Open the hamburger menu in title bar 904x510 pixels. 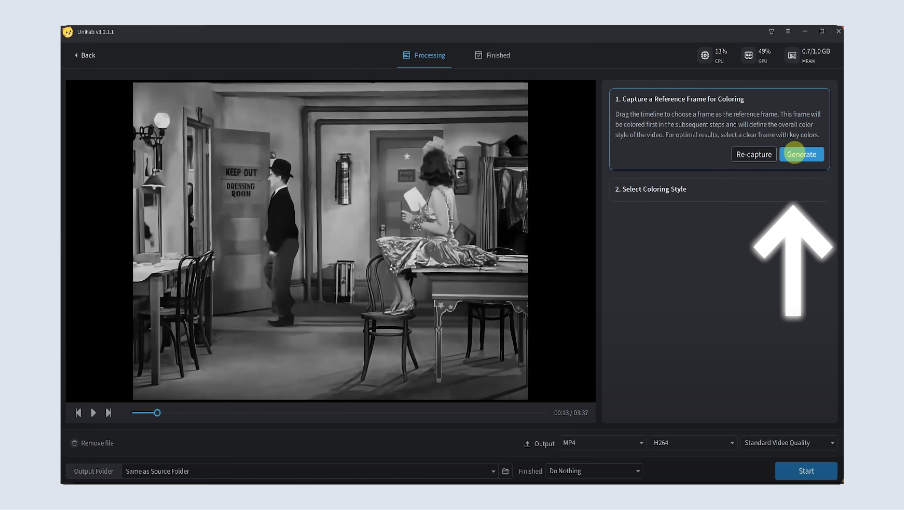(x=788, y=31)
